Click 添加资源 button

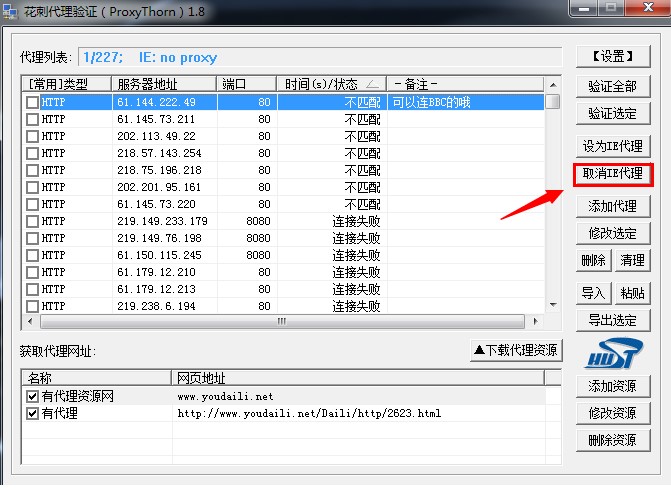coord(613,386)
